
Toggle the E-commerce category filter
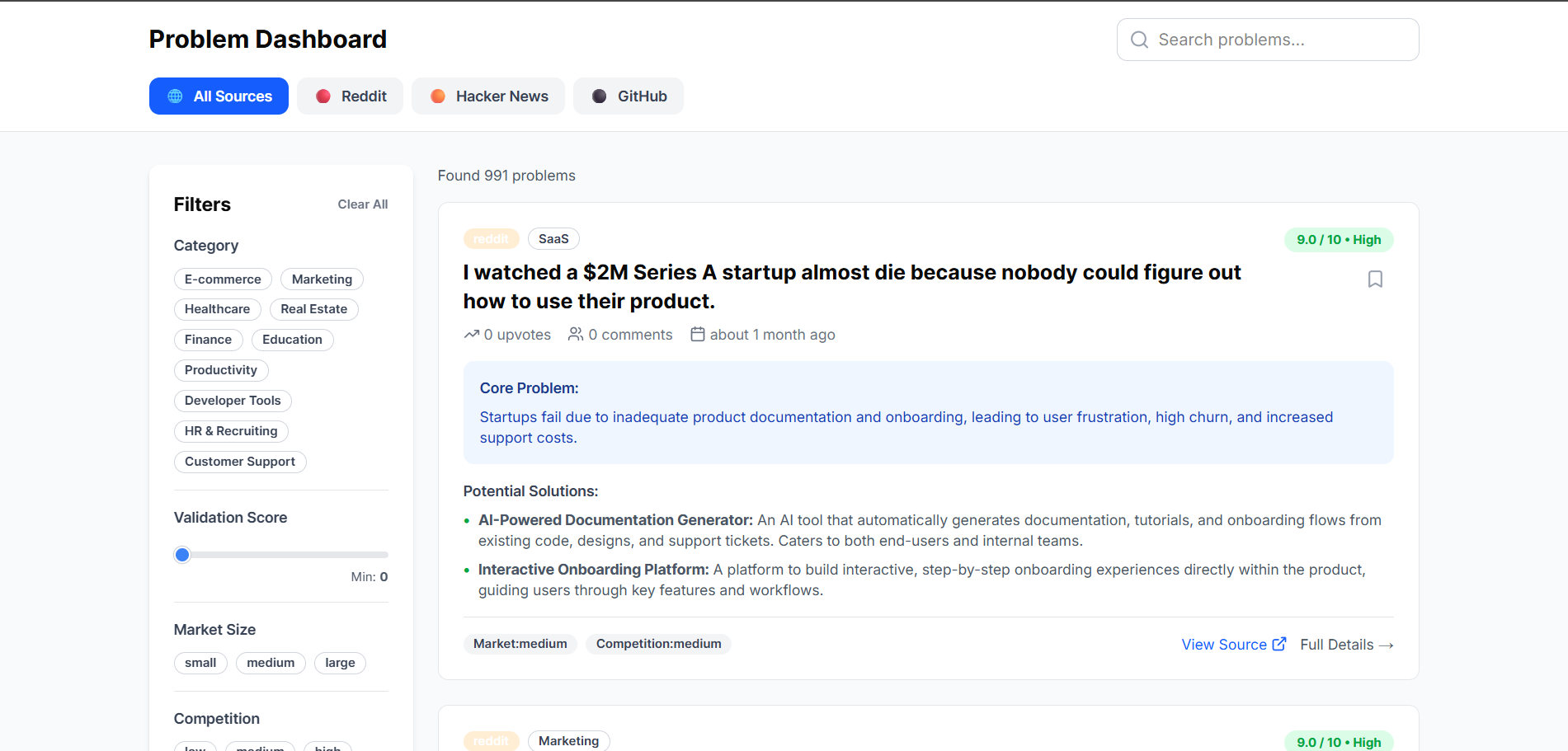point(223,279)
